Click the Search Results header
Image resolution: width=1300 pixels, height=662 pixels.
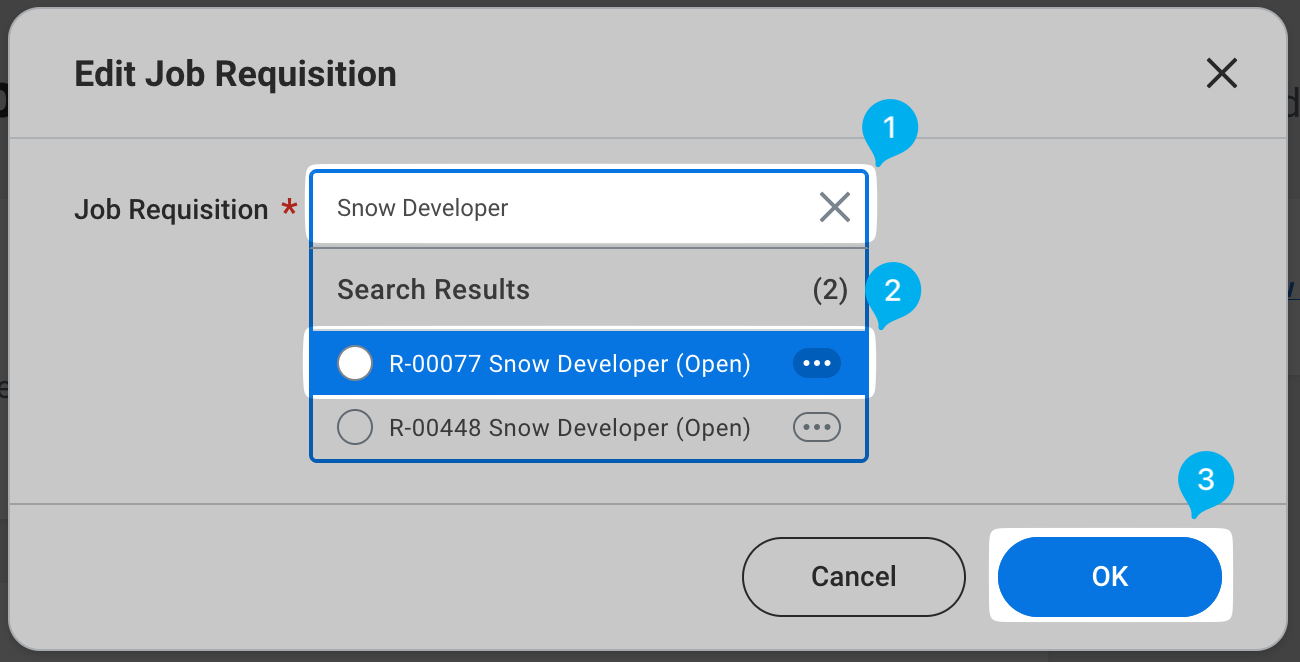point(433,290)
